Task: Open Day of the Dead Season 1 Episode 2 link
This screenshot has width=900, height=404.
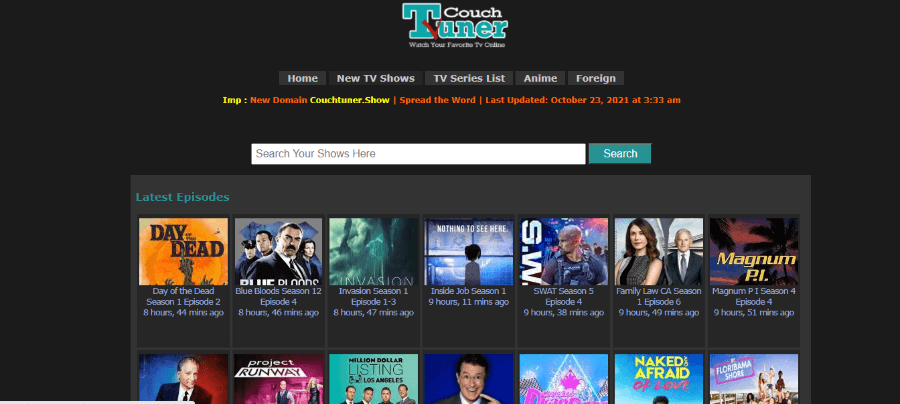Action: tap(183, 297)
